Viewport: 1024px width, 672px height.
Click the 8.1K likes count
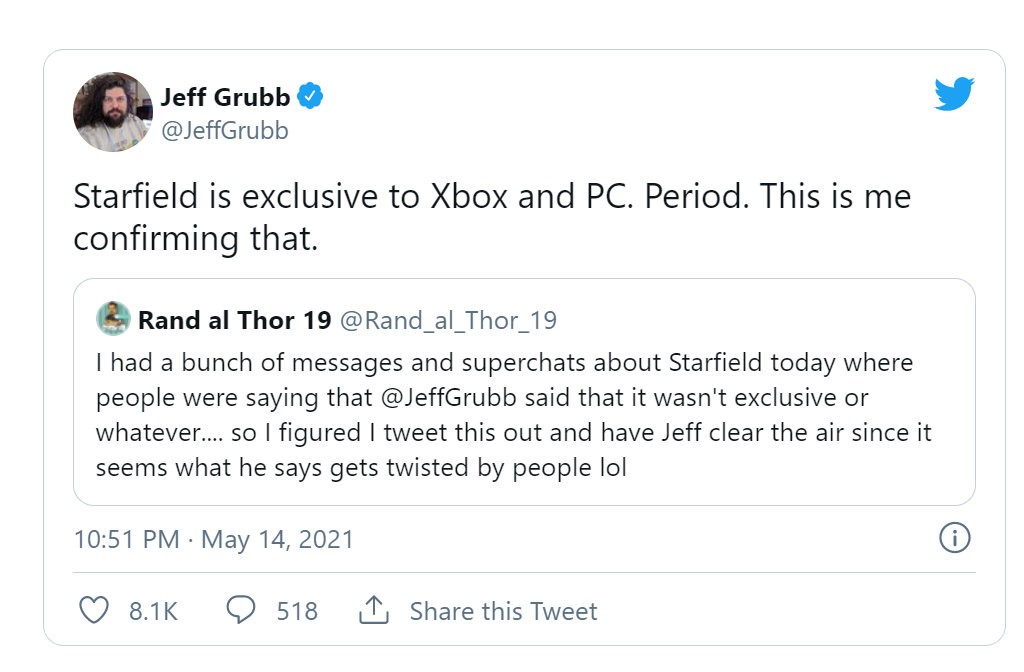coord(153,611)
